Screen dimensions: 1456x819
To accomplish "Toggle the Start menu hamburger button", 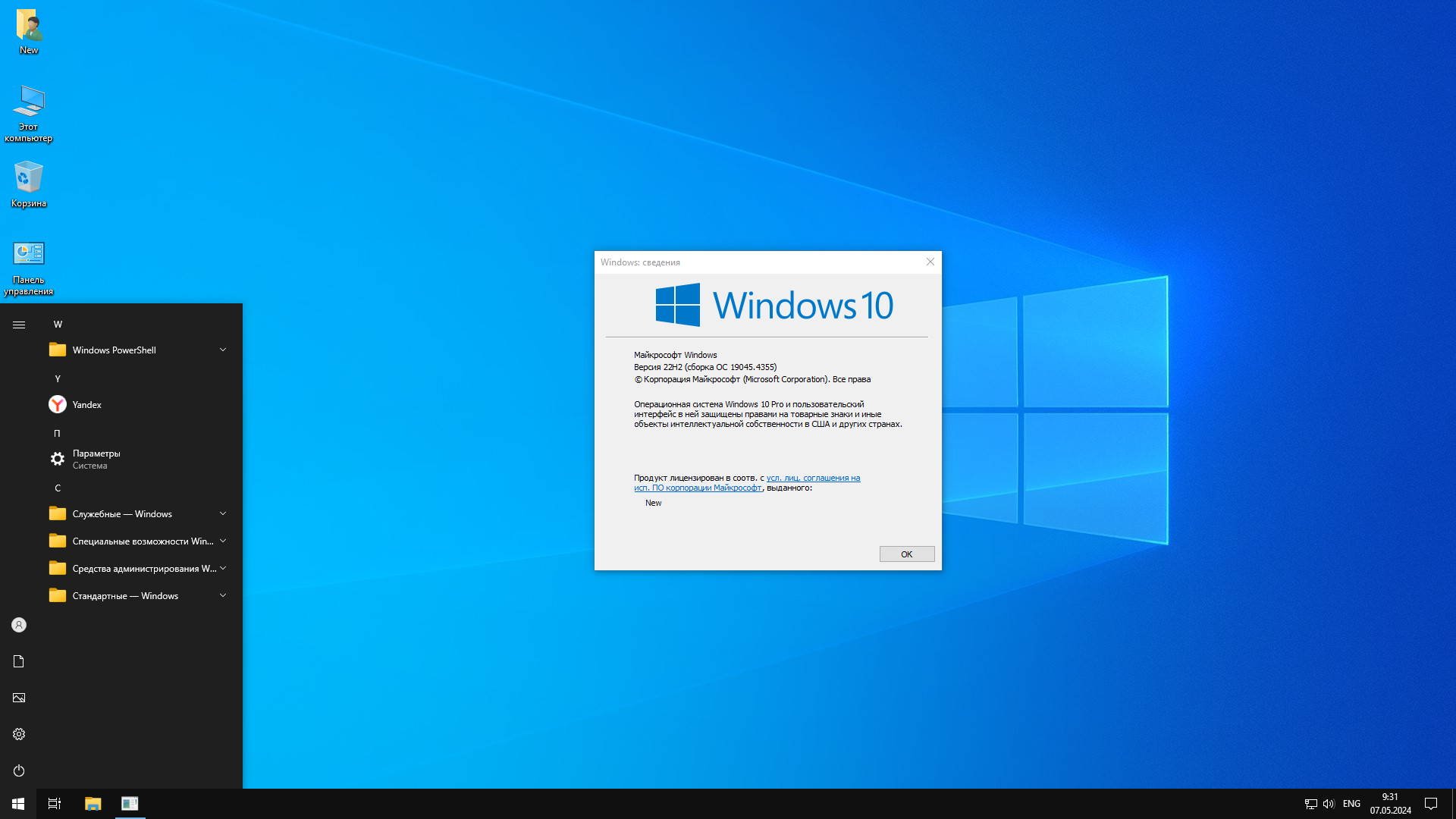I will [19, 325].
